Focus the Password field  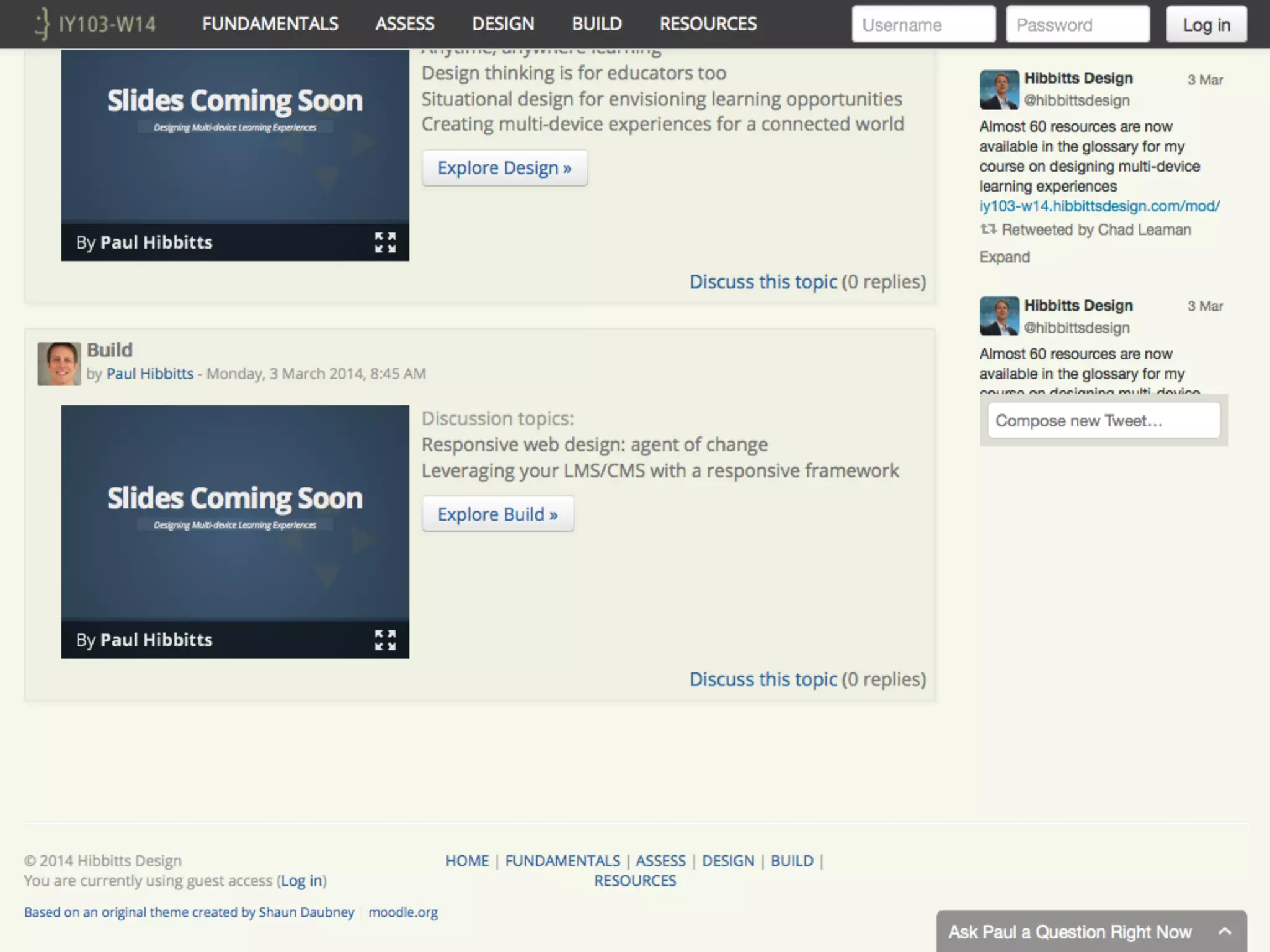[x=1077, y=25]
